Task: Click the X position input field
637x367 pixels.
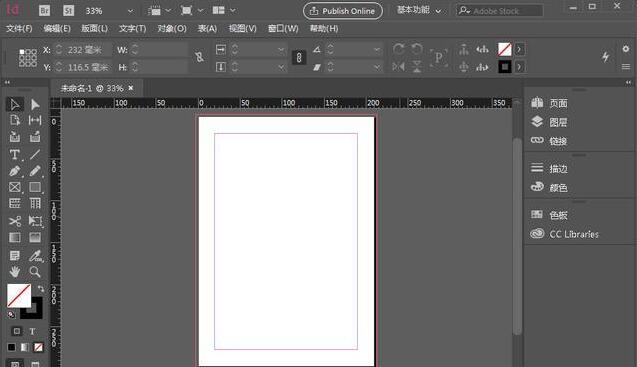Action: 88,50
